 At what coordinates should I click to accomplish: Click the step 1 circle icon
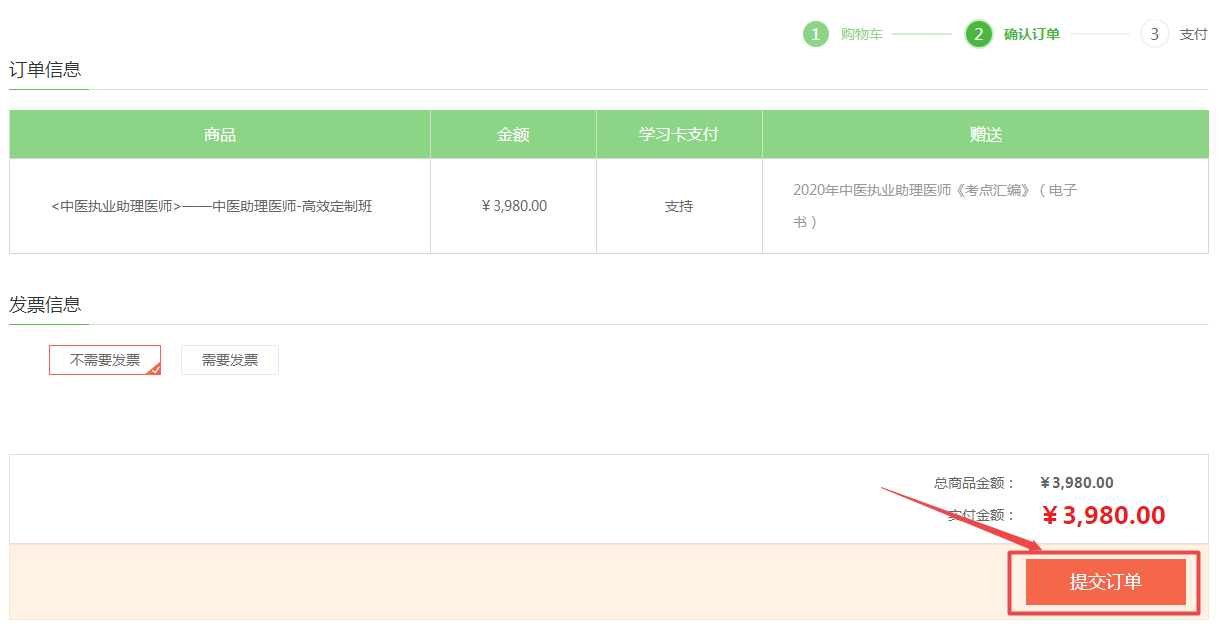pos(816,34)
